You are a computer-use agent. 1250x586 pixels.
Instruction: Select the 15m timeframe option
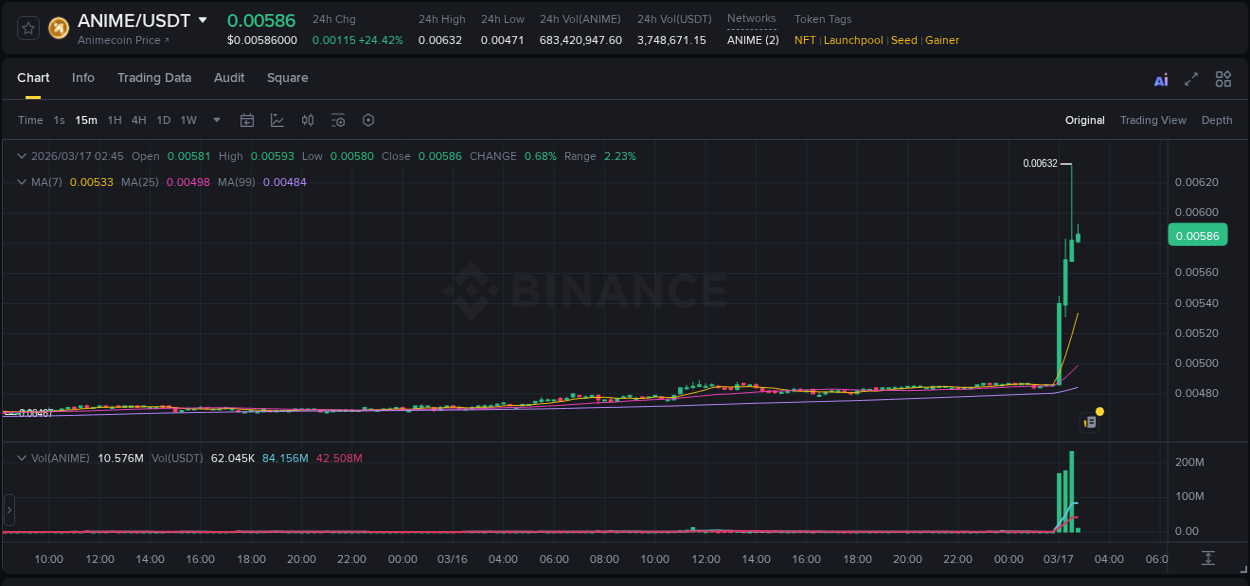click(x=86, y=120)
